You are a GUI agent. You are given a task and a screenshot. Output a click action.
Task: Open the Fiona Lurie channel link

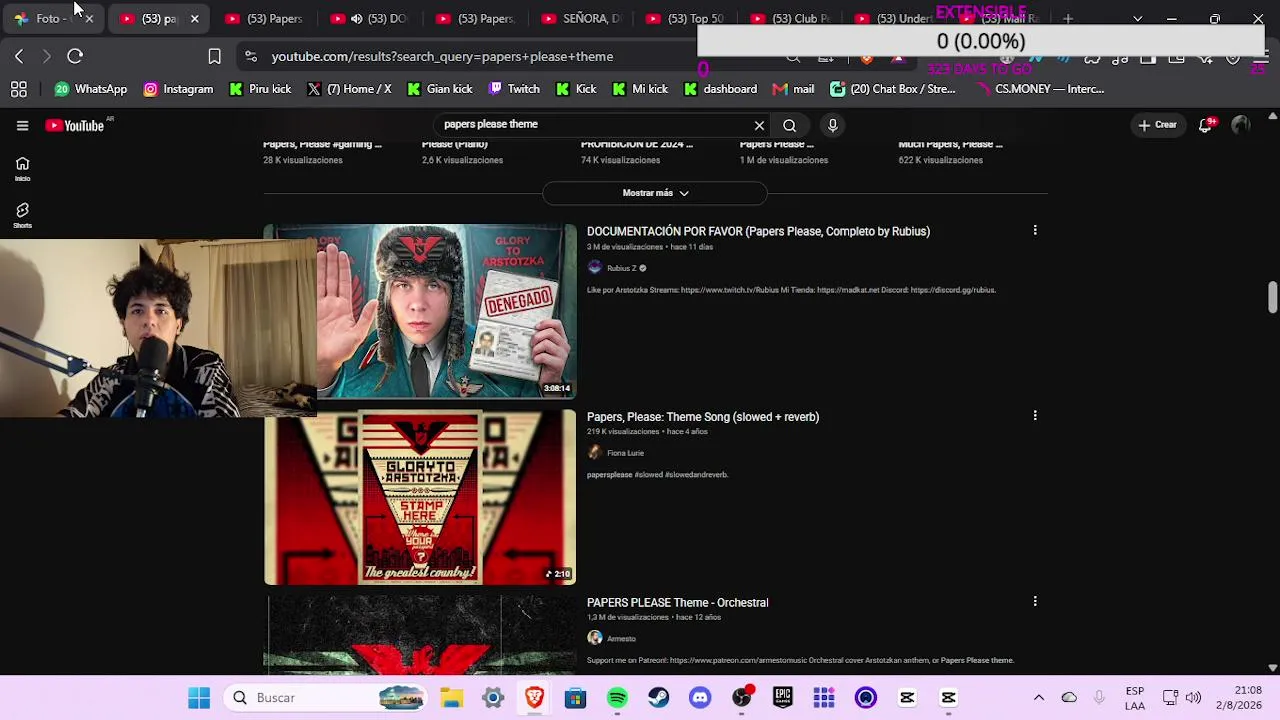tap(616, 453)
